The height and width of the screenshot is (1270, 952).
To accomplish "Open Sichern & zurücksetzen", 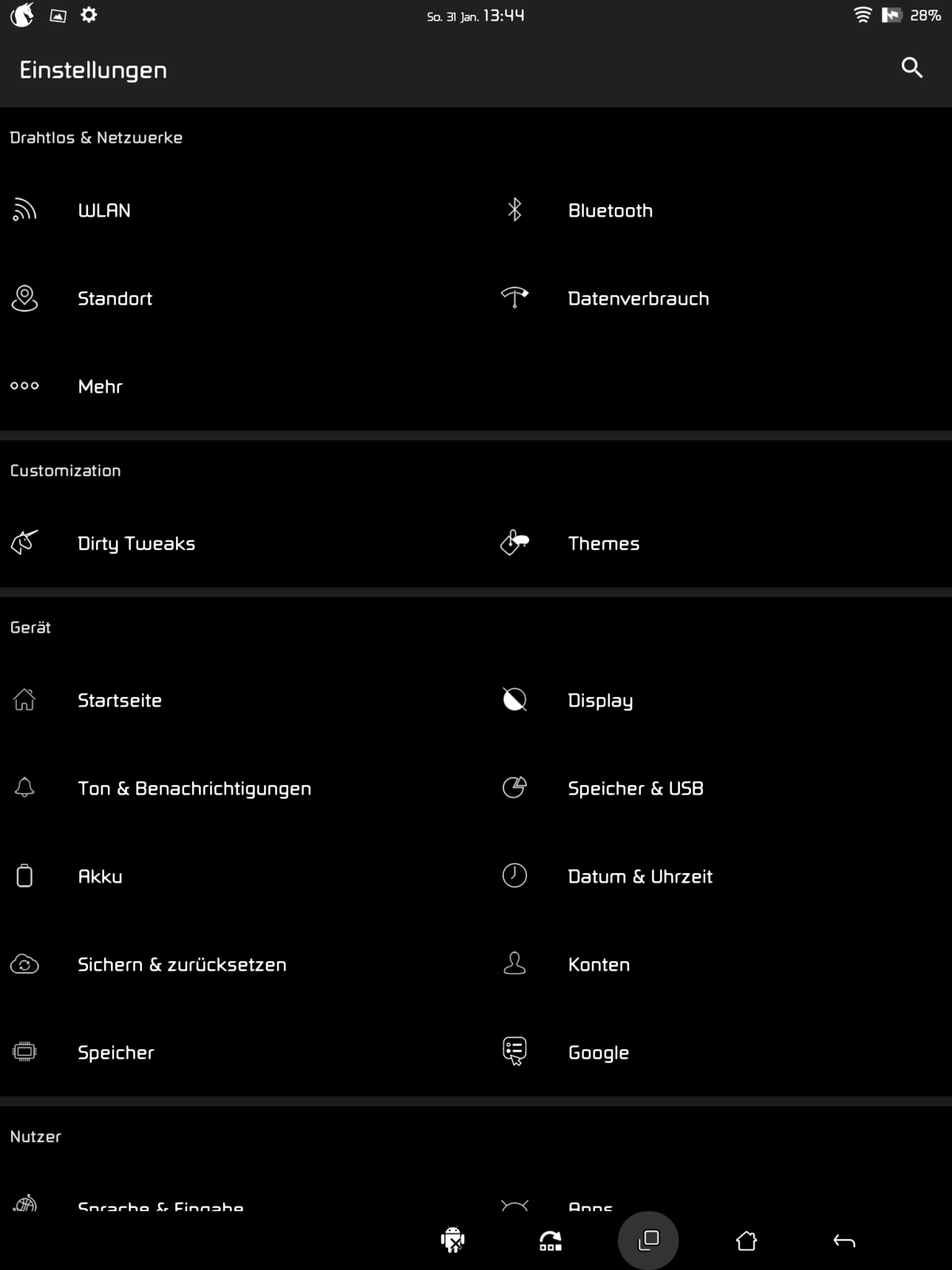I will pyautogui.click(x=182, y=964).
